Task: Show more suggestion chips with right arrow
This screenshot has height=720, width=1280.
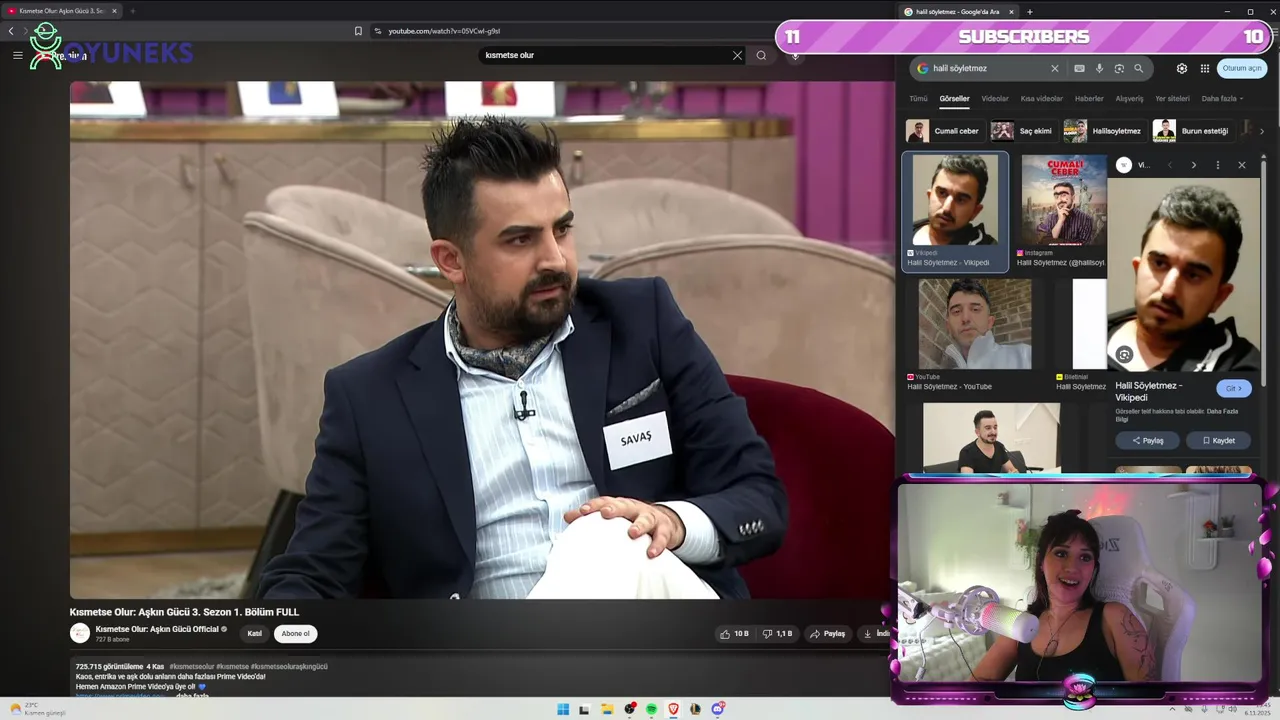Action: 1262,131
